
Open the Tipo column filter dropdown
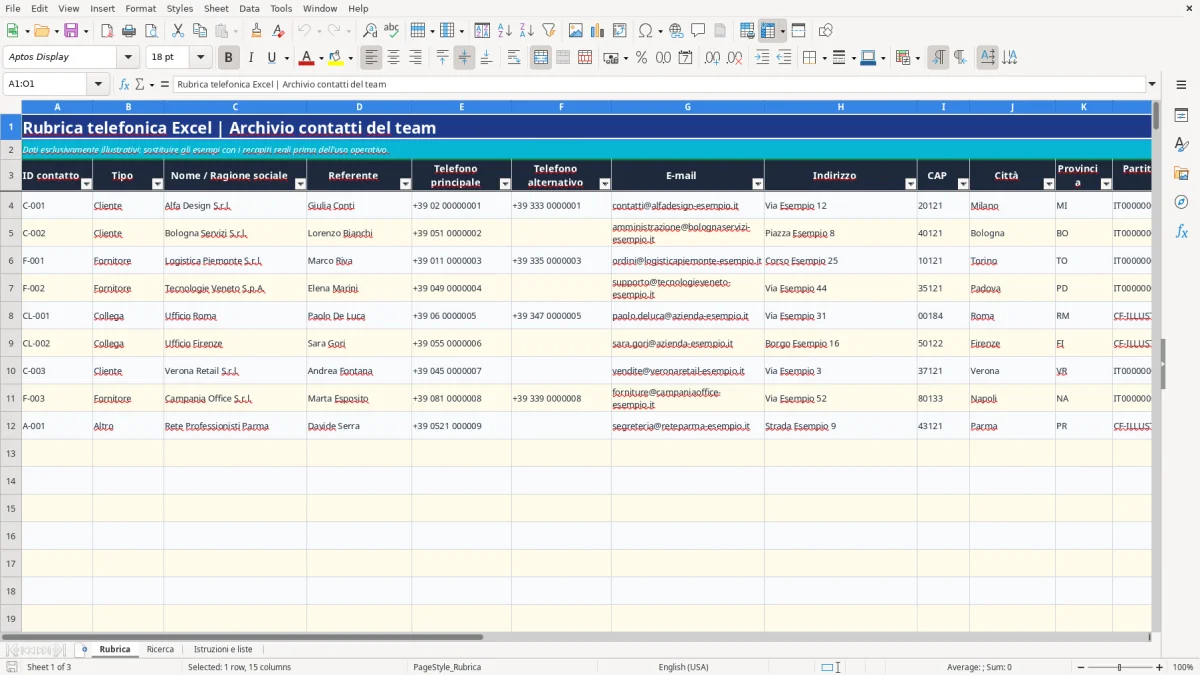(x=157, y=184)
